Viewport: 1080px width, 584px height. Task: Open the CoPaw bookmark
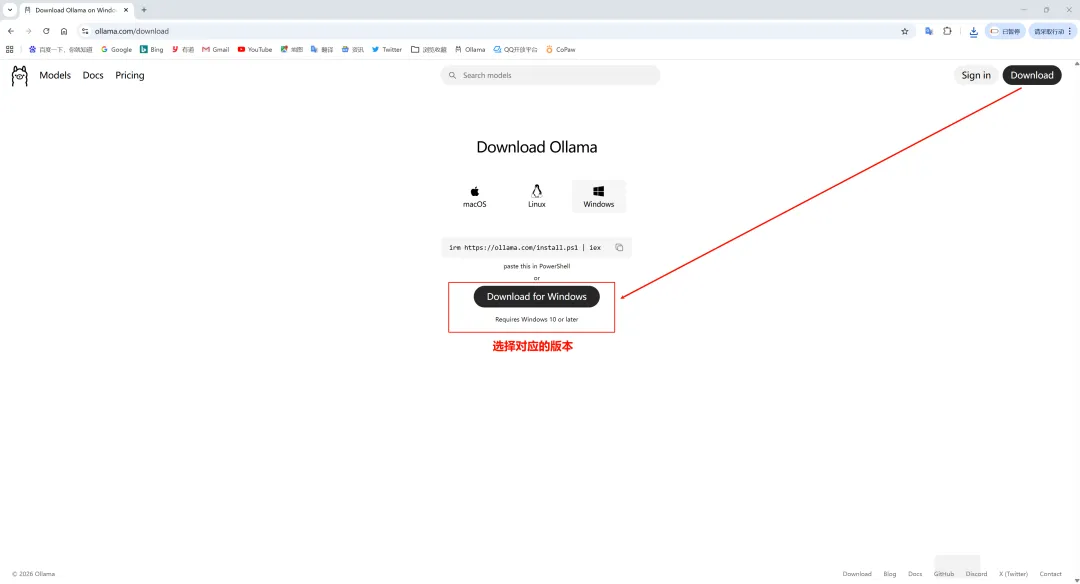pyautogui.click(x=560, y=50)
